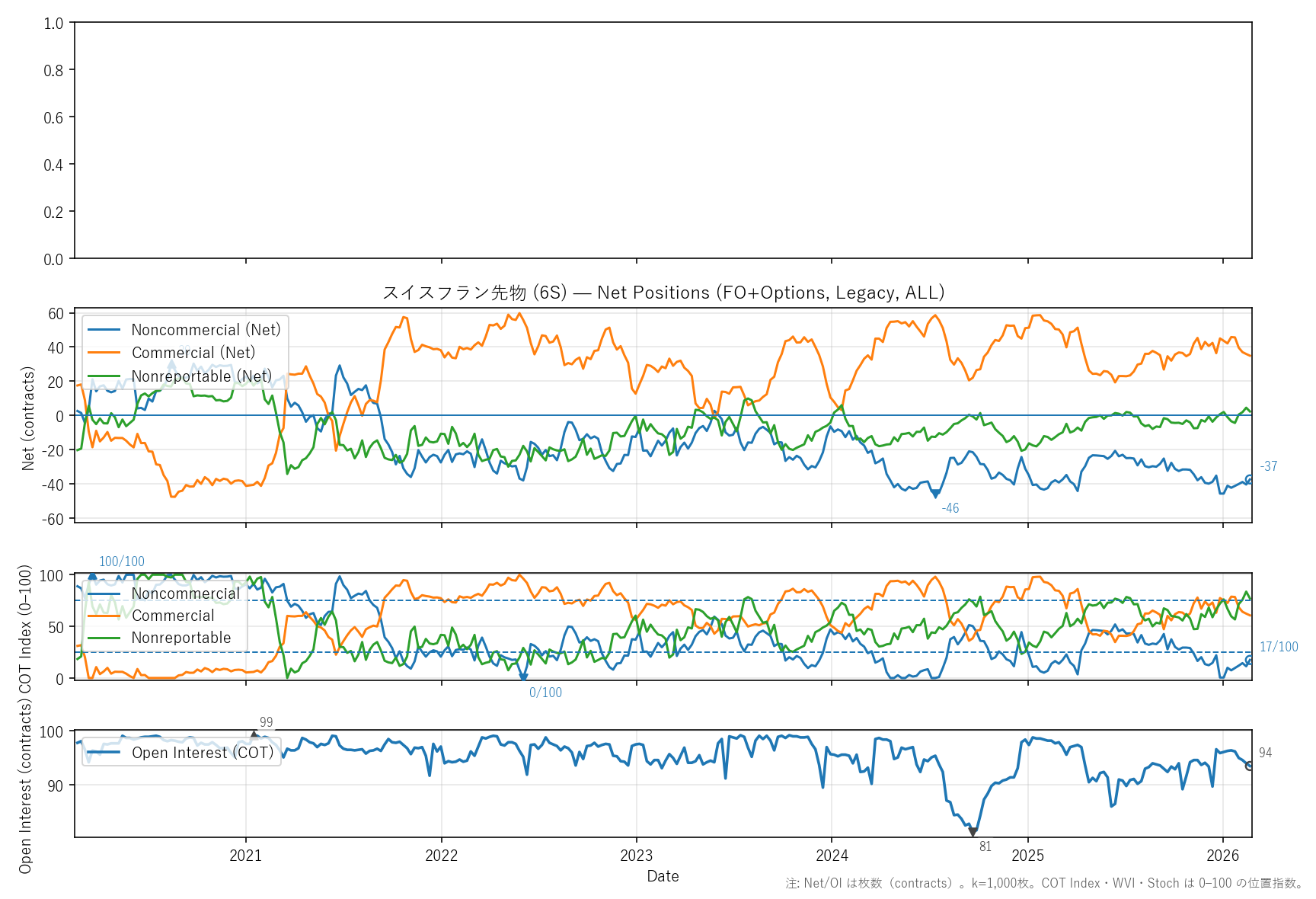Click the latest-value circle marker near -37 label
This screenshot has height=899, width=1316.
(x=1250, y=479)
